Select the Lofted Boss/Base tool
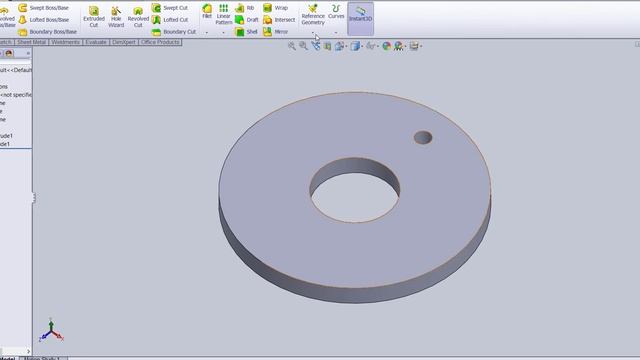 [44, 20]
